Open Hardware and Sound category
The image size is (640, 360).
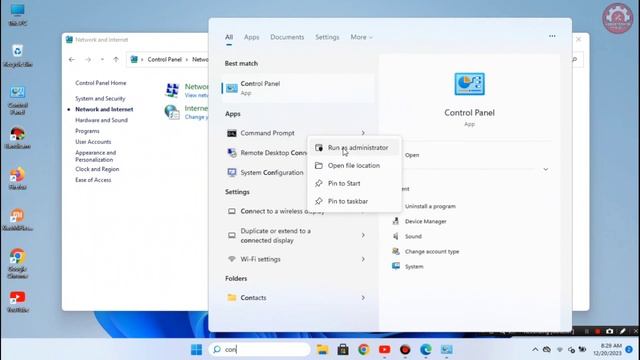(101, 120)
